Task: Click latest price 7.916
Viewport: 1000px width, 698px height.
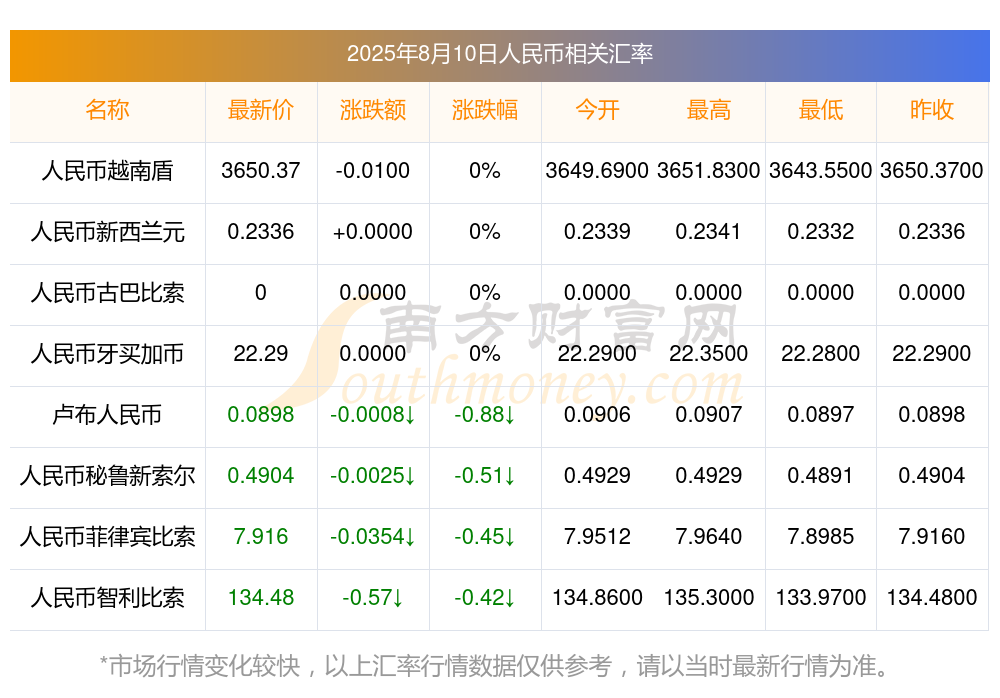Action: tap(260, 537)
